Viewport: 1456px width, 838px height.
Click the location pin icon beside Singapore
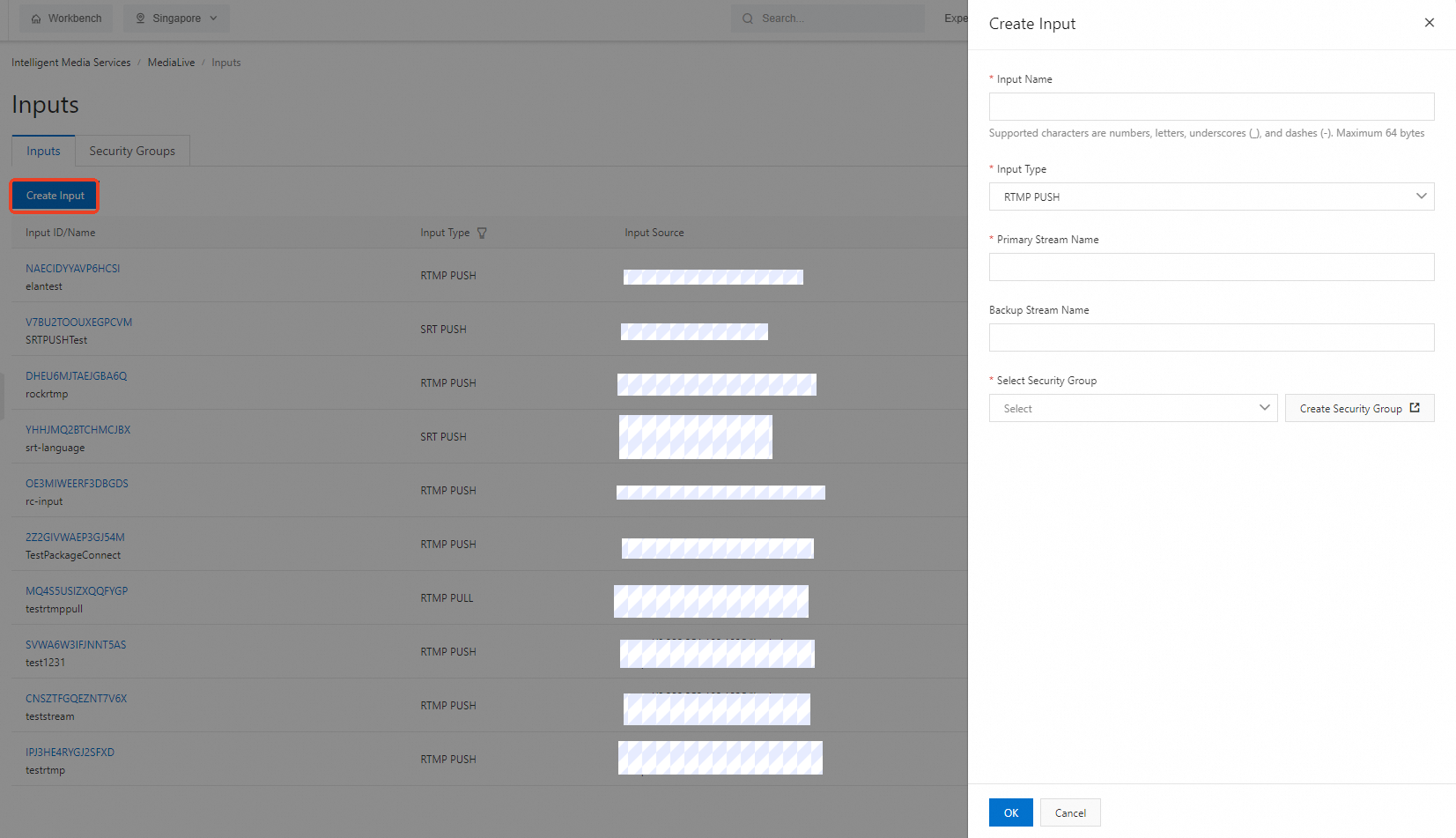coord(142,18)
